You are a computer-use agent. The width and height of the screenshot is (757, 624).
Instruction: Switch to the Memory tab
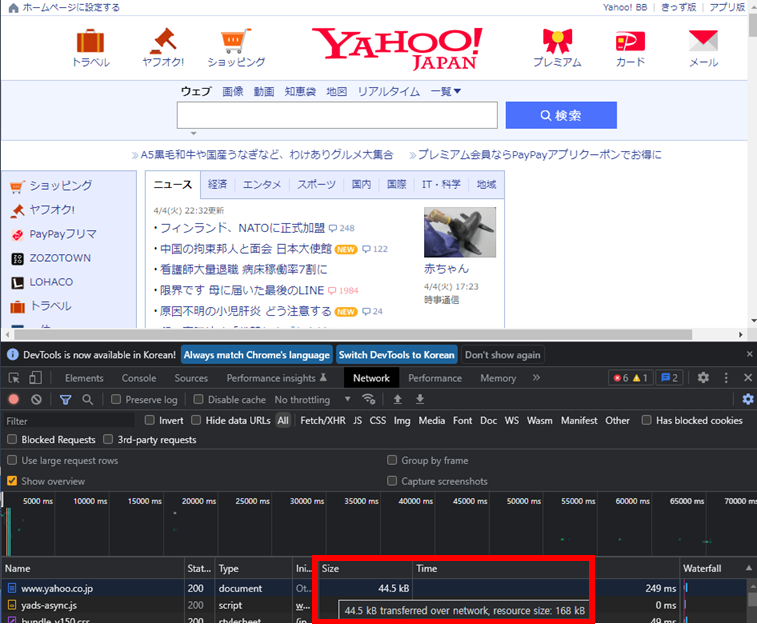point(498,378)
